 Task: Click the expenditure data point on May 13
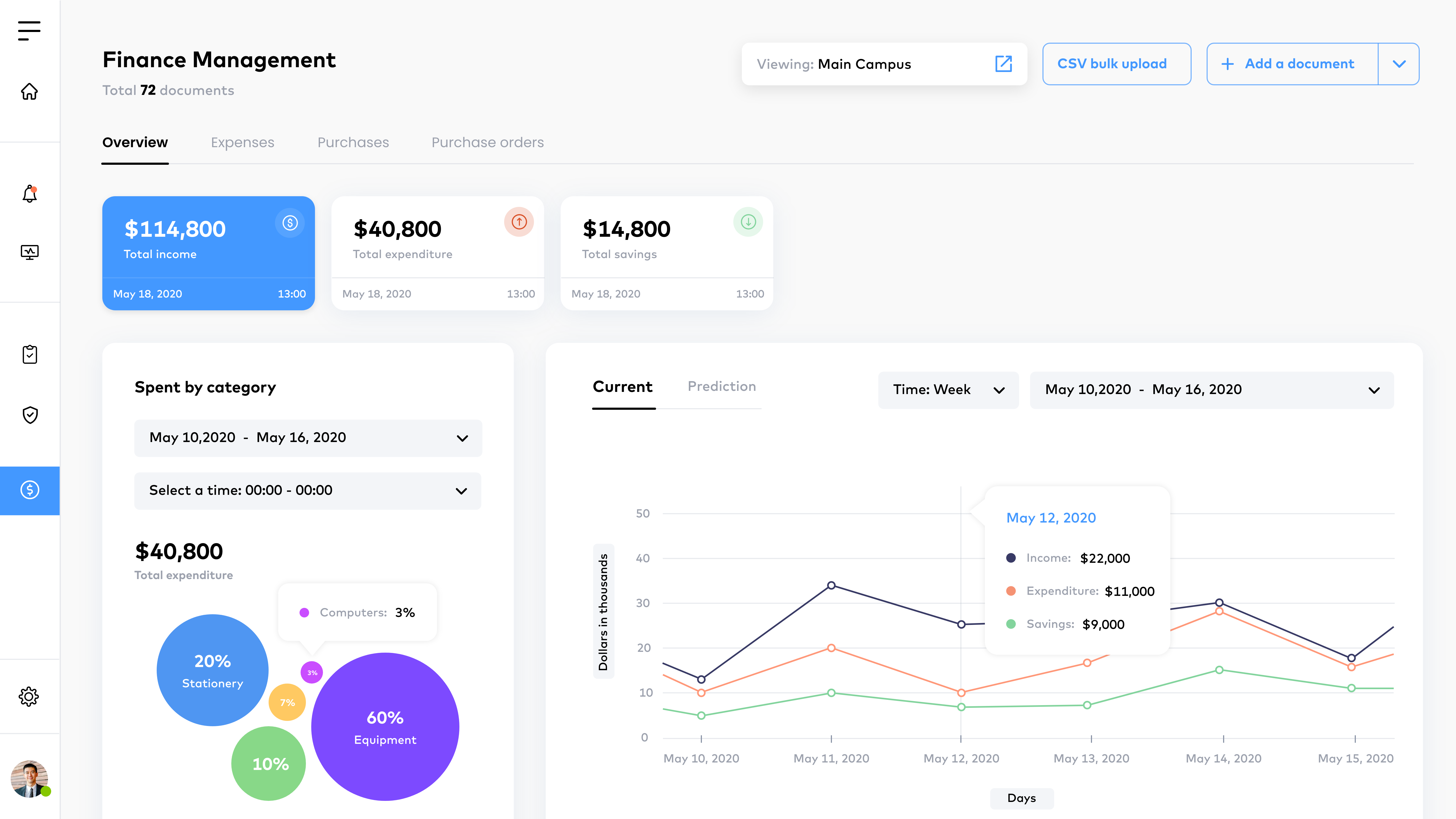1087,663
